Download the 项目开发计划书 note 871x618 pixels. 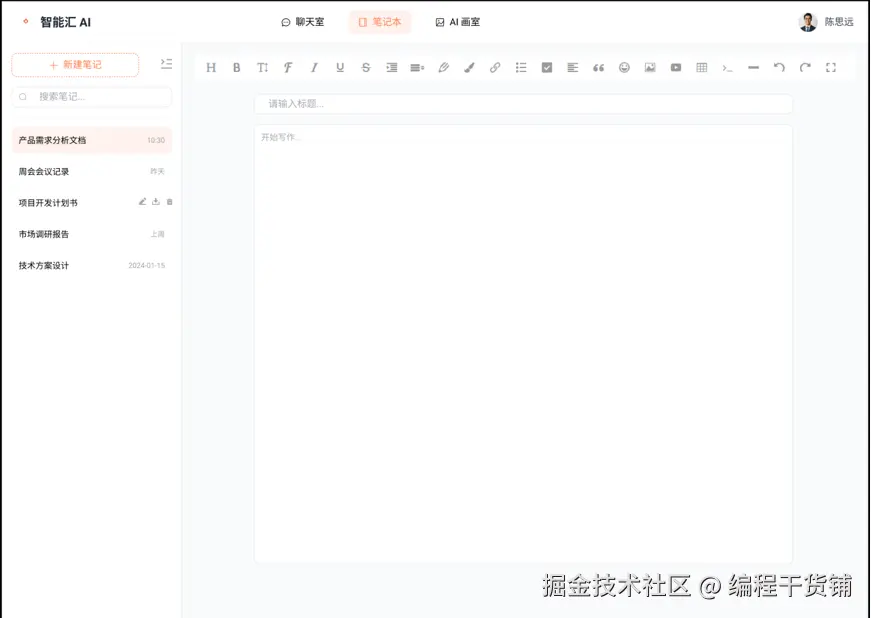[x=156, y=202]
